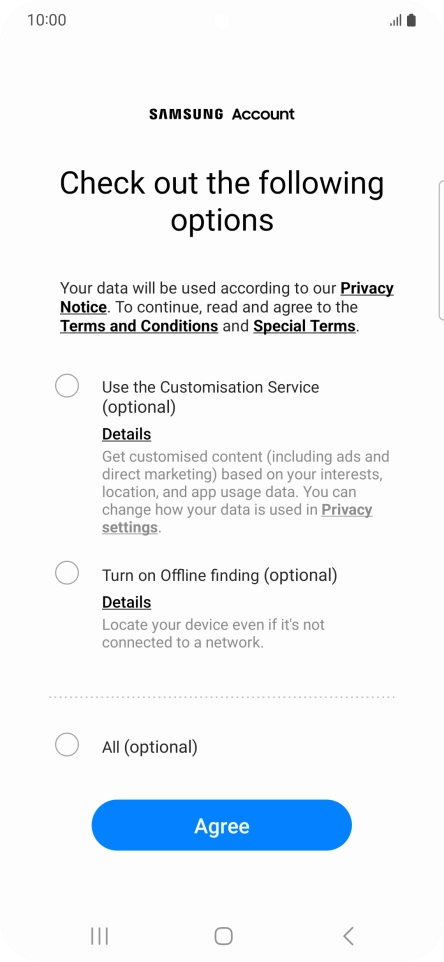Tap the blue Agree button

(x=222, y=825)
